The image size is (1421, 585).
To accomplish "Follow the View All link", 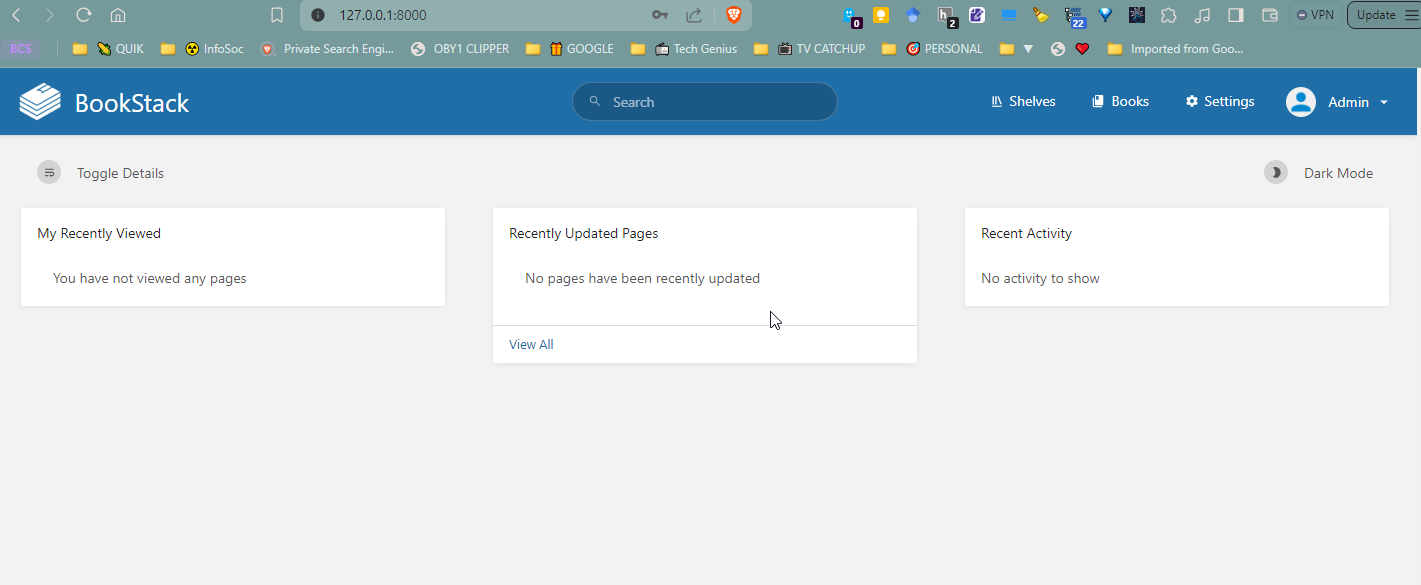I will pos(531,344).
